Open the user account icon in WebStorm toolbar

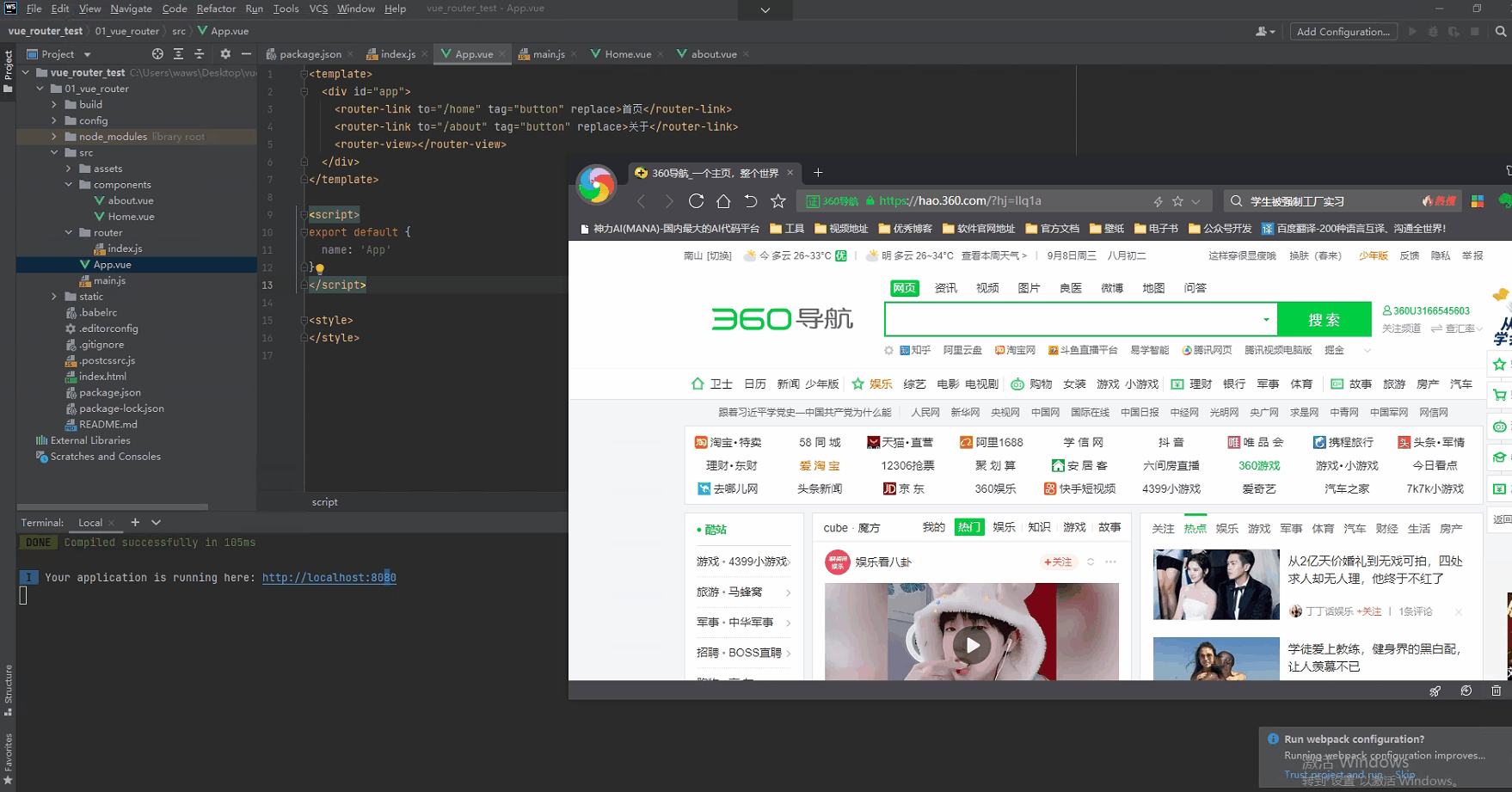[x=1264, y=32]
